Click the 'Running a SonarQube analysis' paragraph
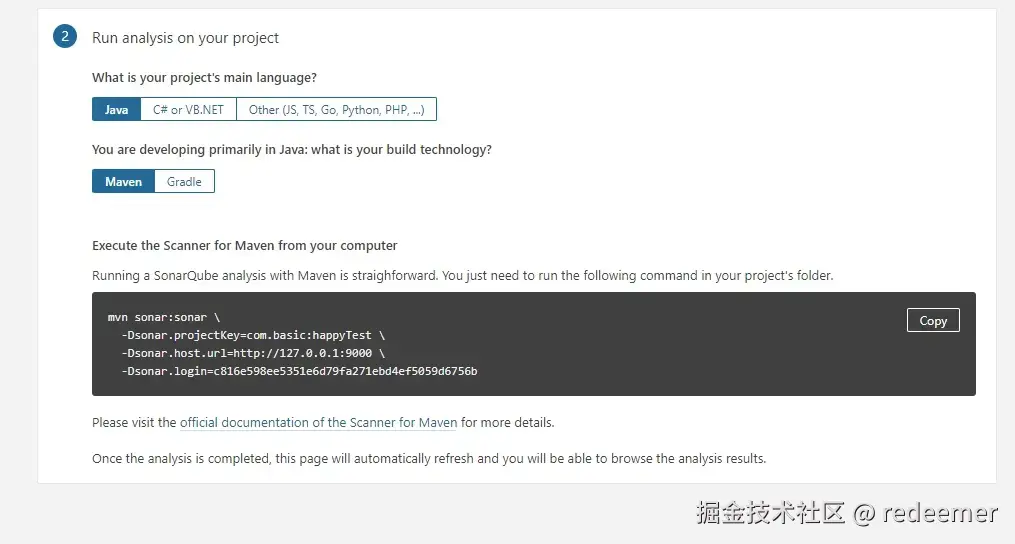This screenshot has width=1015, height=544. [x=462, y=276]
